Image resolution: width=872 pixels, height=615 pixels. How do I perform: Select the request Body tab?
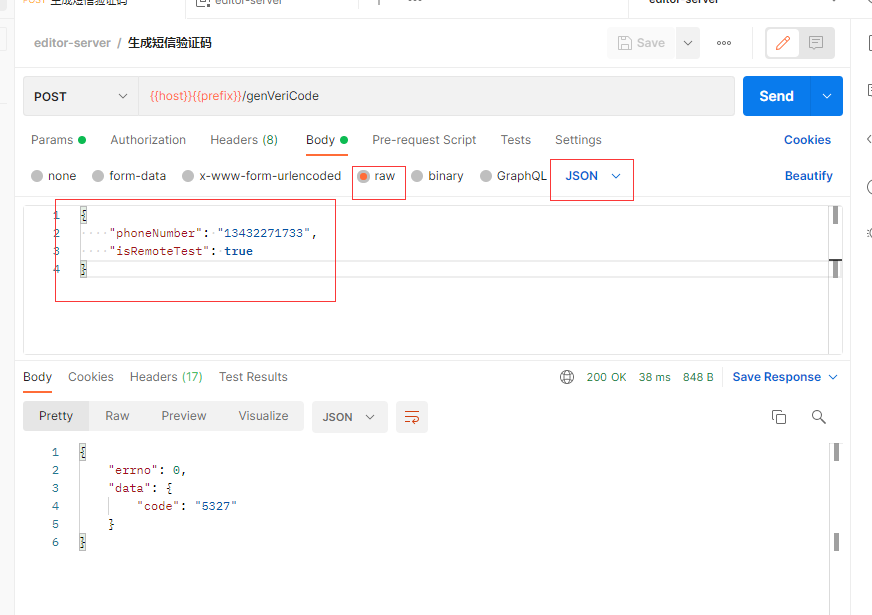click(x=326, y=140)
